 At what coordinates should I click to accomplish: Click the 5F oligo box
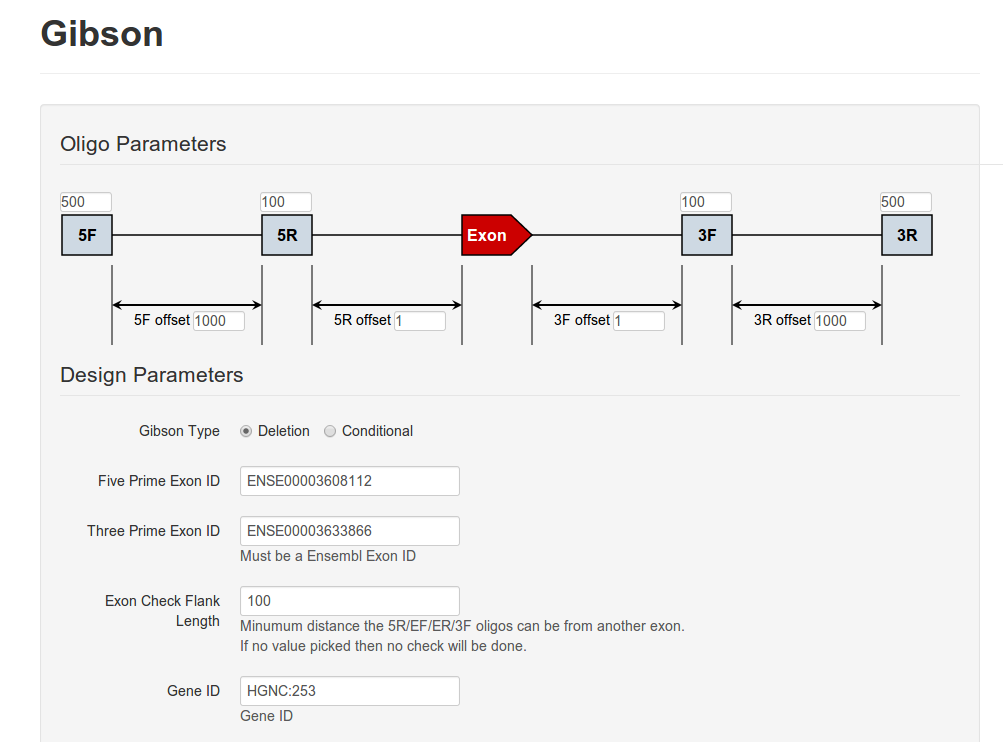pyautogui.click(x=87, y=235)
